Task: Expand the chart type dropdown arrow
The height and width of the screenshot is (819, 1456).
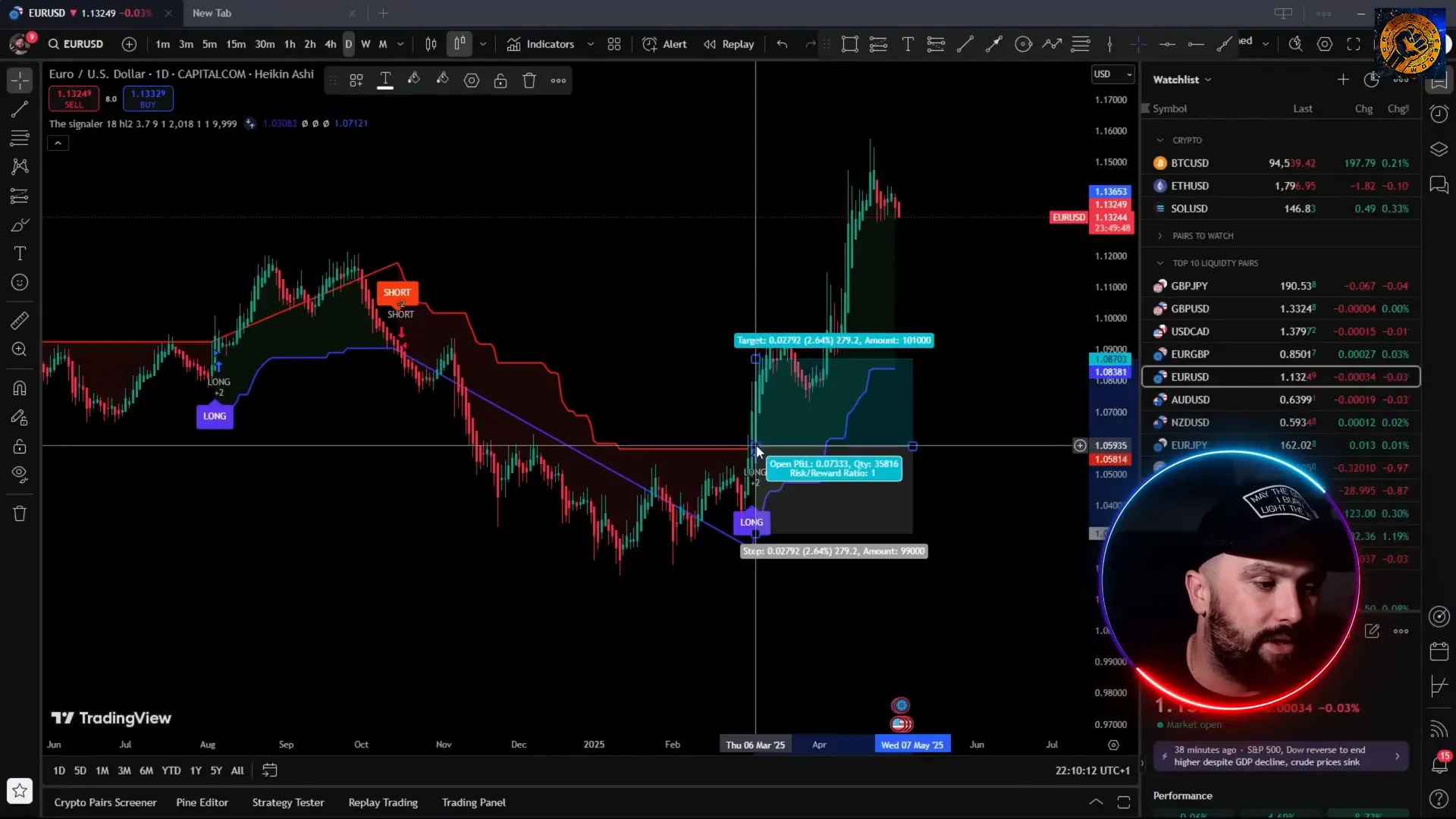Action: (483, 44)
